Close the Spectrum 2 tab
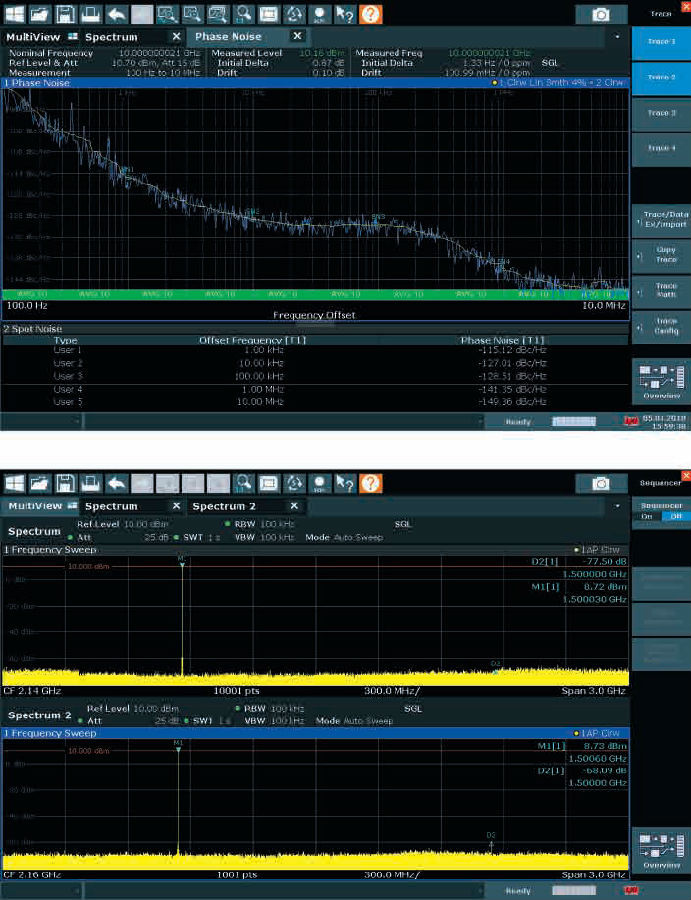The width and height of the screenshot is (691, 900). (294, 506)
